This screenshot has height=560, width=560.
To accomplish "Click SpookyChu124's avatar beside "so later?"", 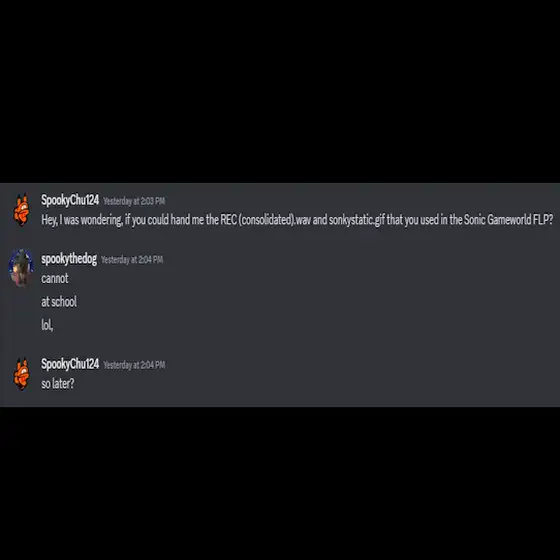I will click(21, 374).
